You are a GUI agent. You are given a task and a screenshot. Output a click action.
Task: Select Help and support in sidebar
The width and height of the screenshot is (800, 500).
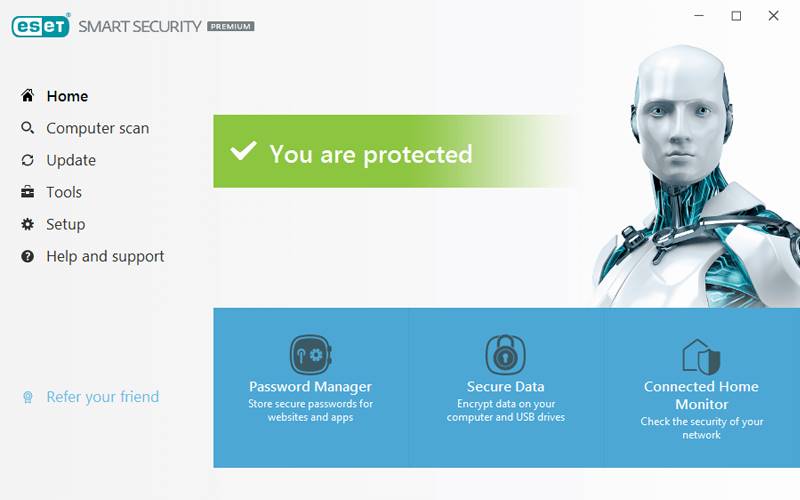pos(105,257)
